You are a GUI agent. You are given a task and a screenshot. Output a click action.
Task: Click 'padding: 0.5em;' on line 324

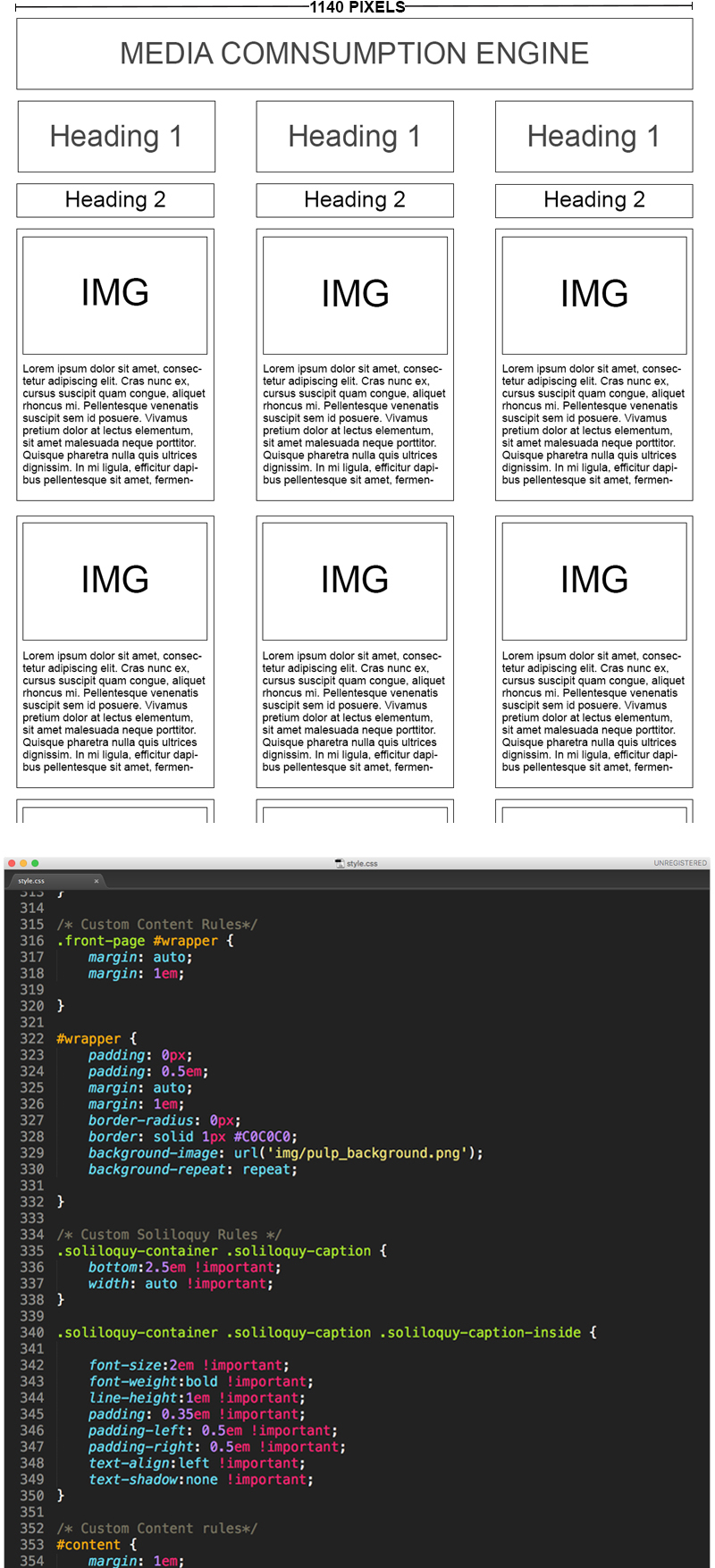click(148, 1071)
